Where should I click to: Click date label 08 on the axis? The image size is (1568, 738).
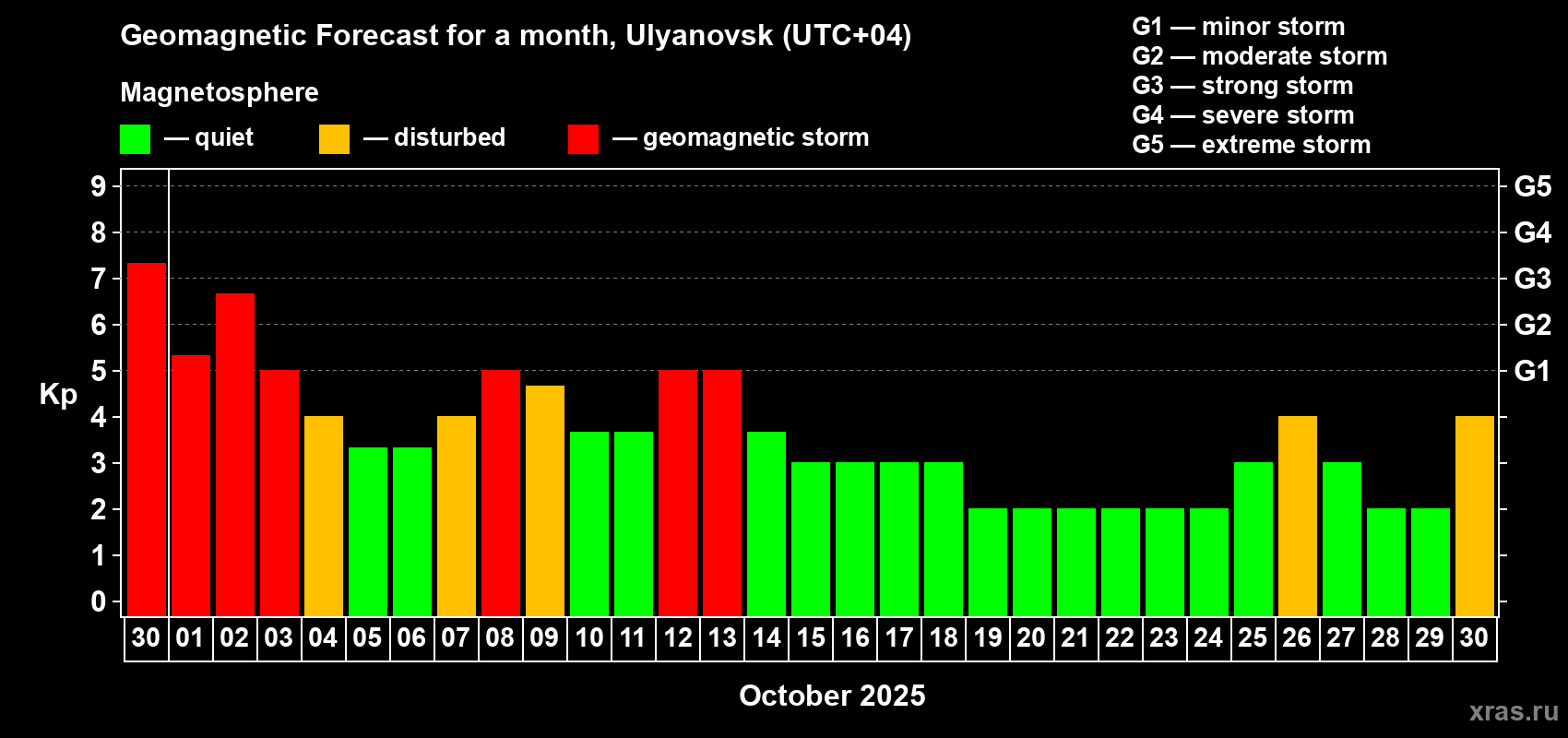click(500, 638)
